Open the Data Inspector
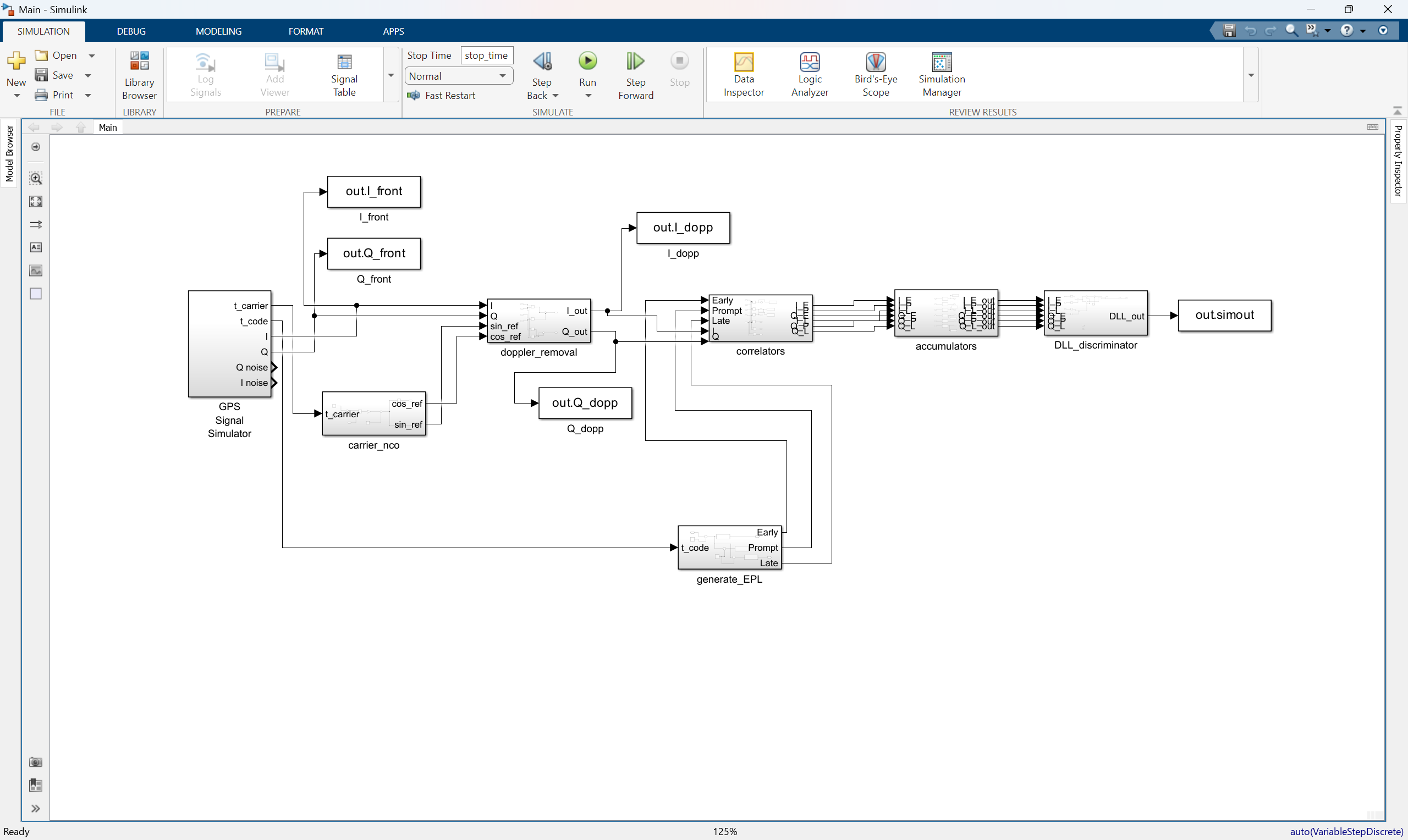Screen dimensions: 1408x840 744,75
